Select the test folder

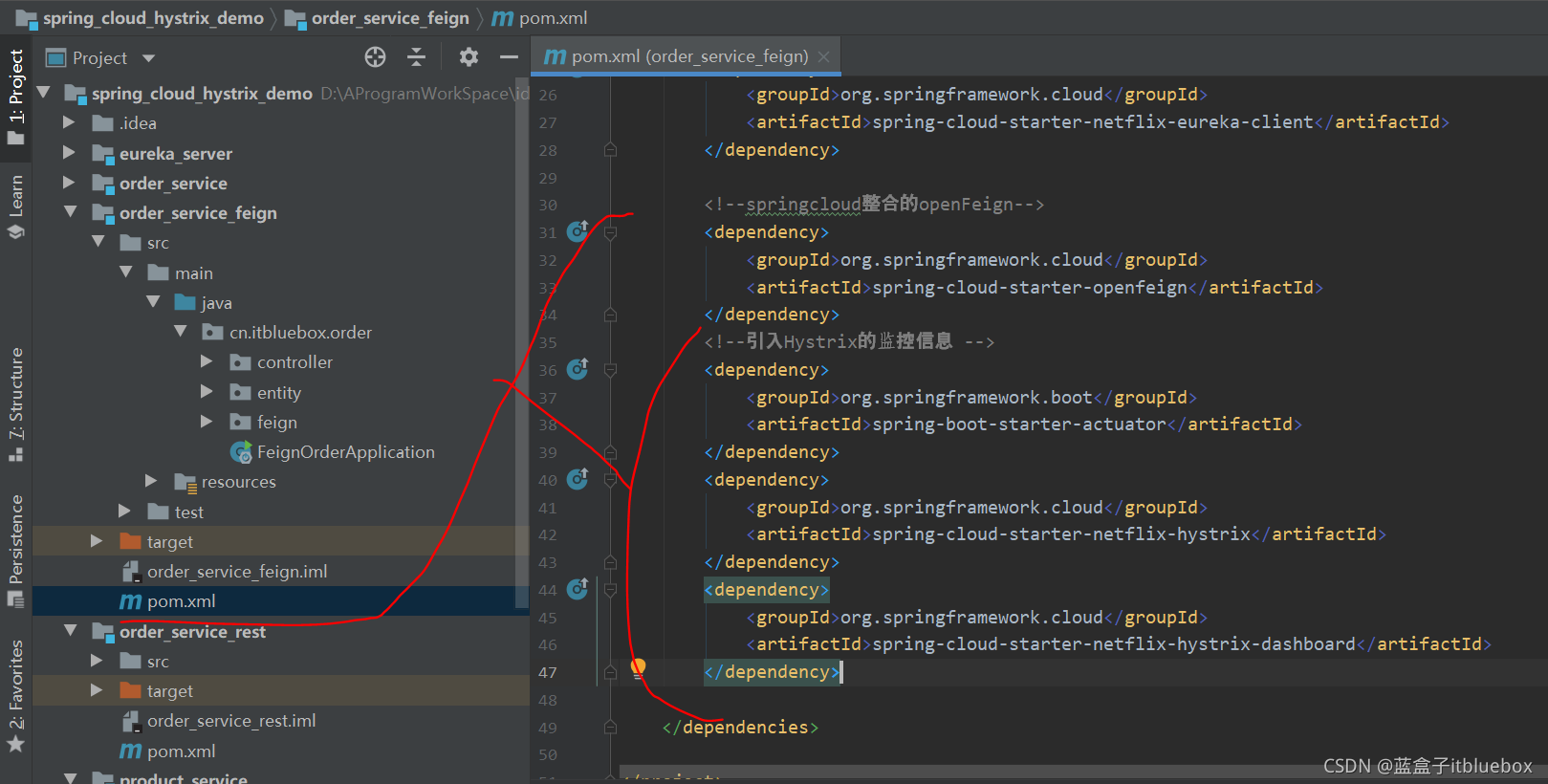click(176, 512)
